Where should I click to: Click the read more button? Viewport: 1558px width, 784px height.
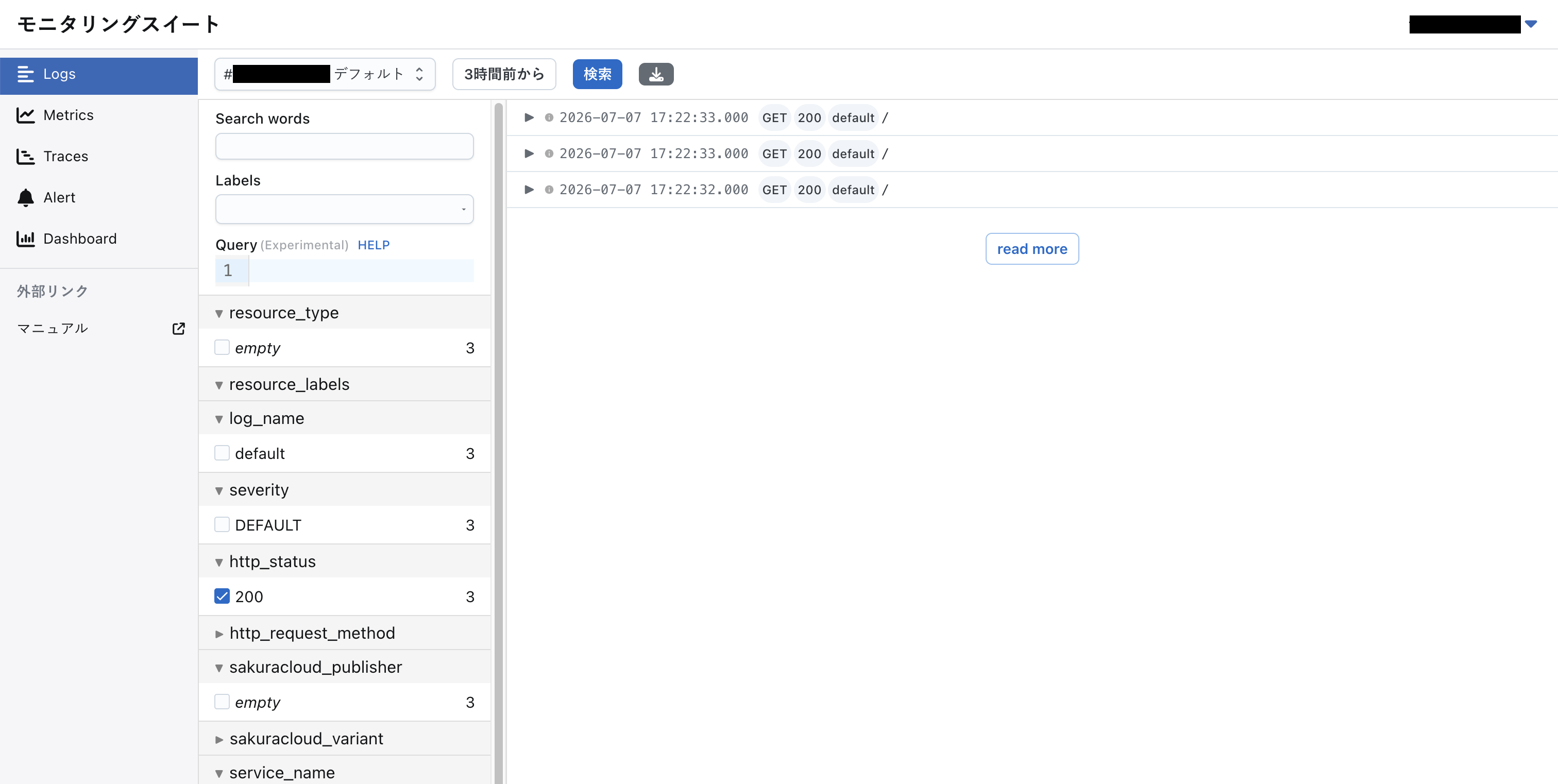tap(1032, 249)
